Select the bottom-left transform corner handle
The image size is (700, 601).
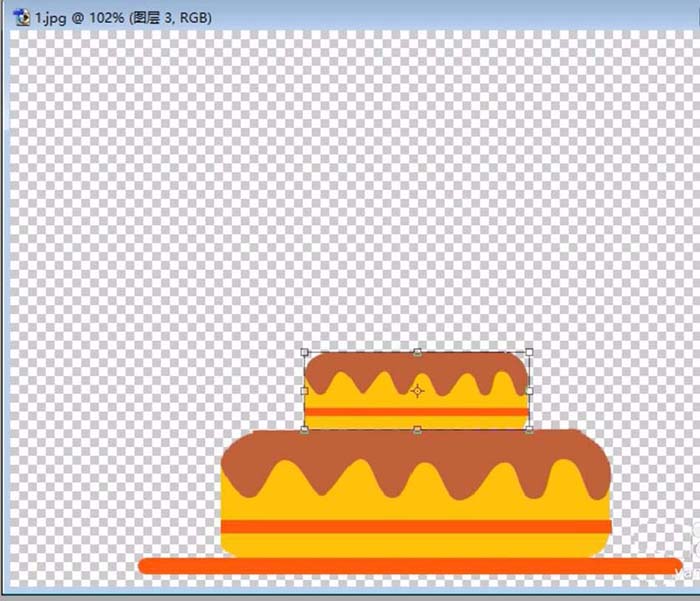coord(305,430)
